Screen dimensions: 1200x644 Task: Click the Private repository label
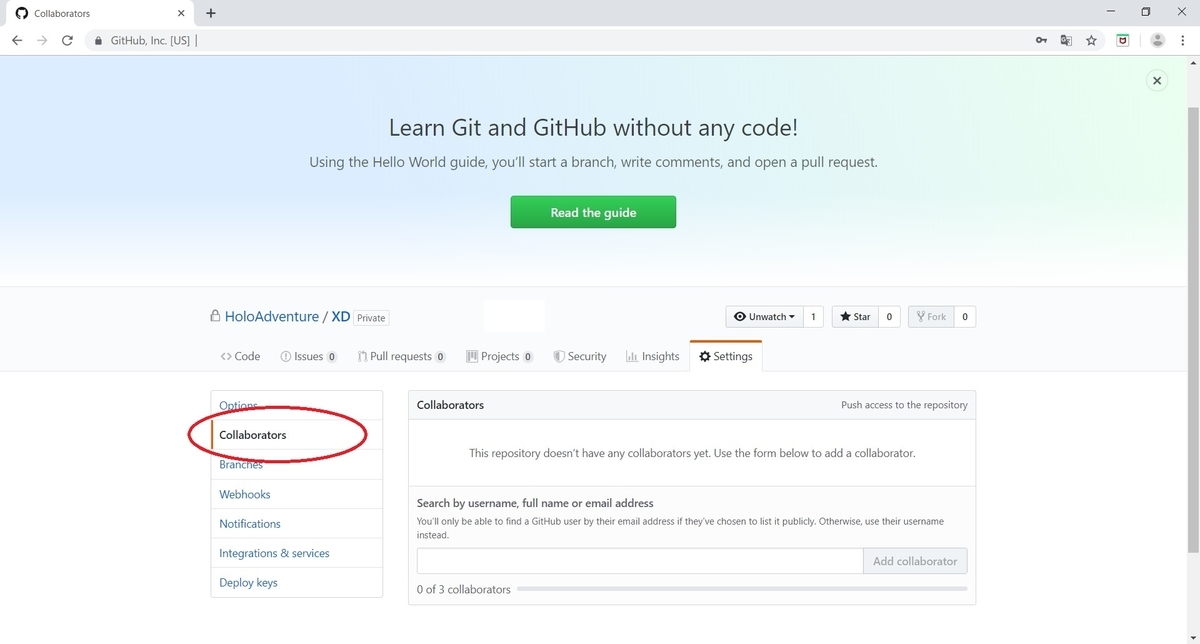click(371, 318)
